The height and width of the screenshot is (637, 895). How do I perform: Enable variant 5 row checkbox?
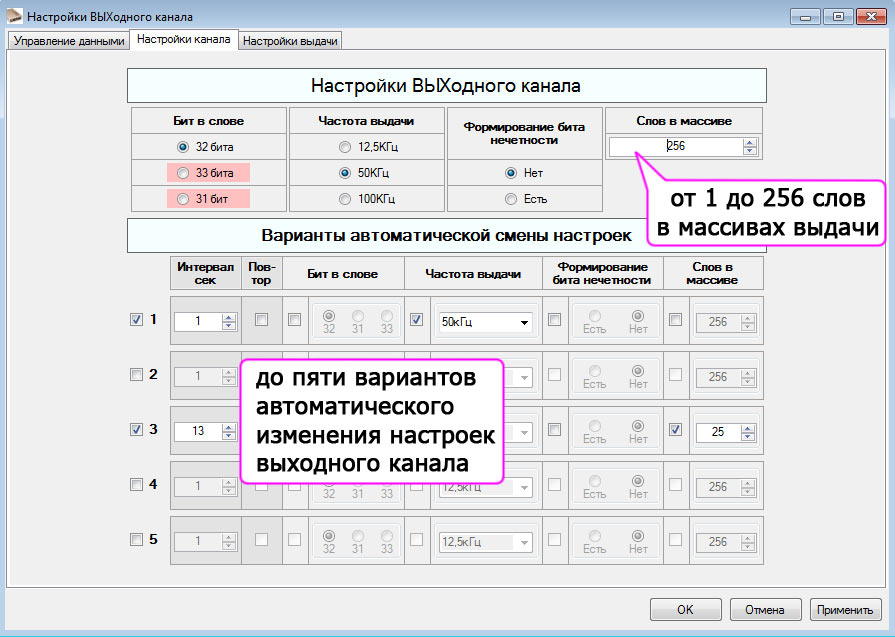136,540
